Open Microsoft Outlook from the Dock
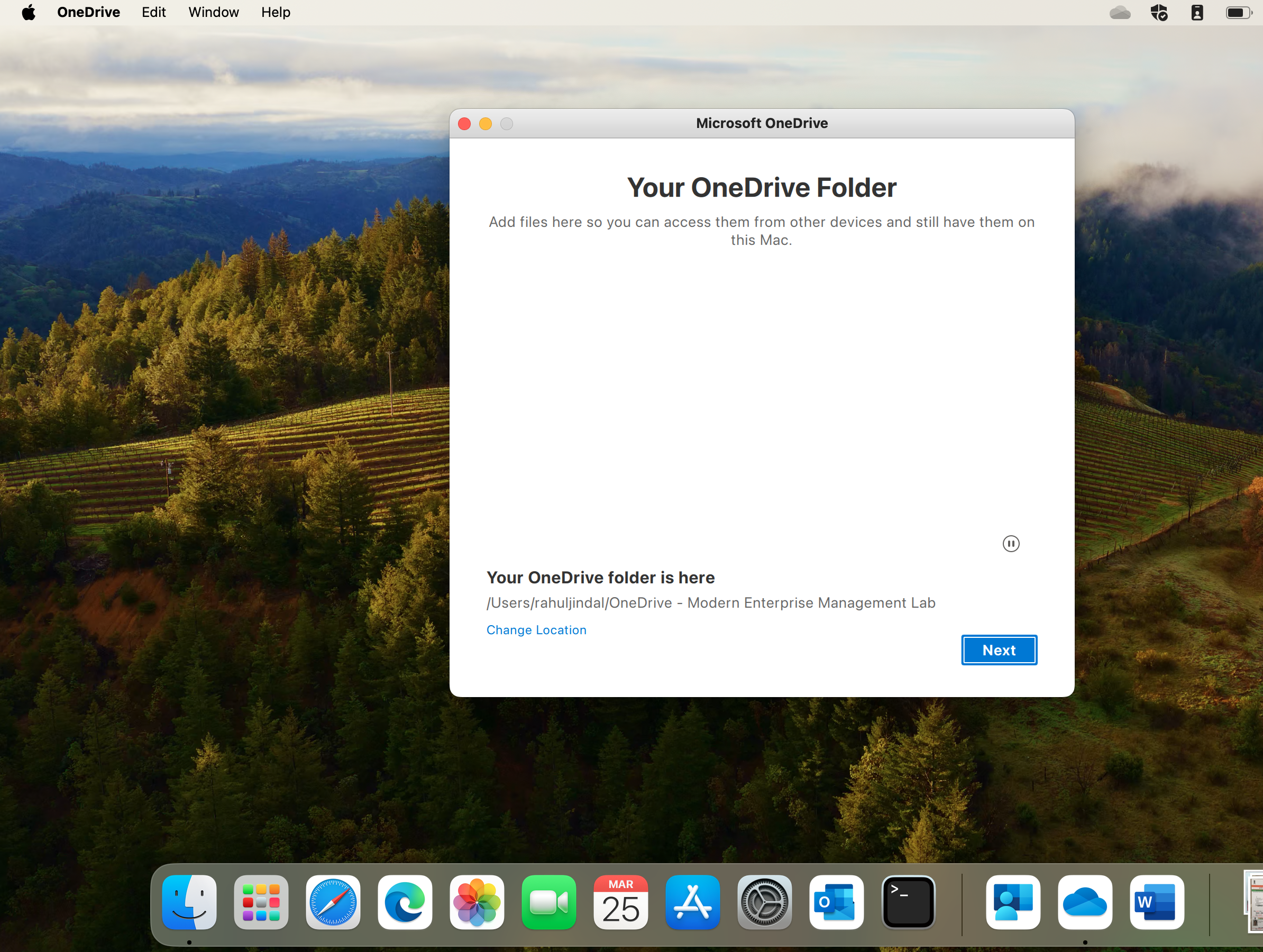1263x952 pixels. 836,902
